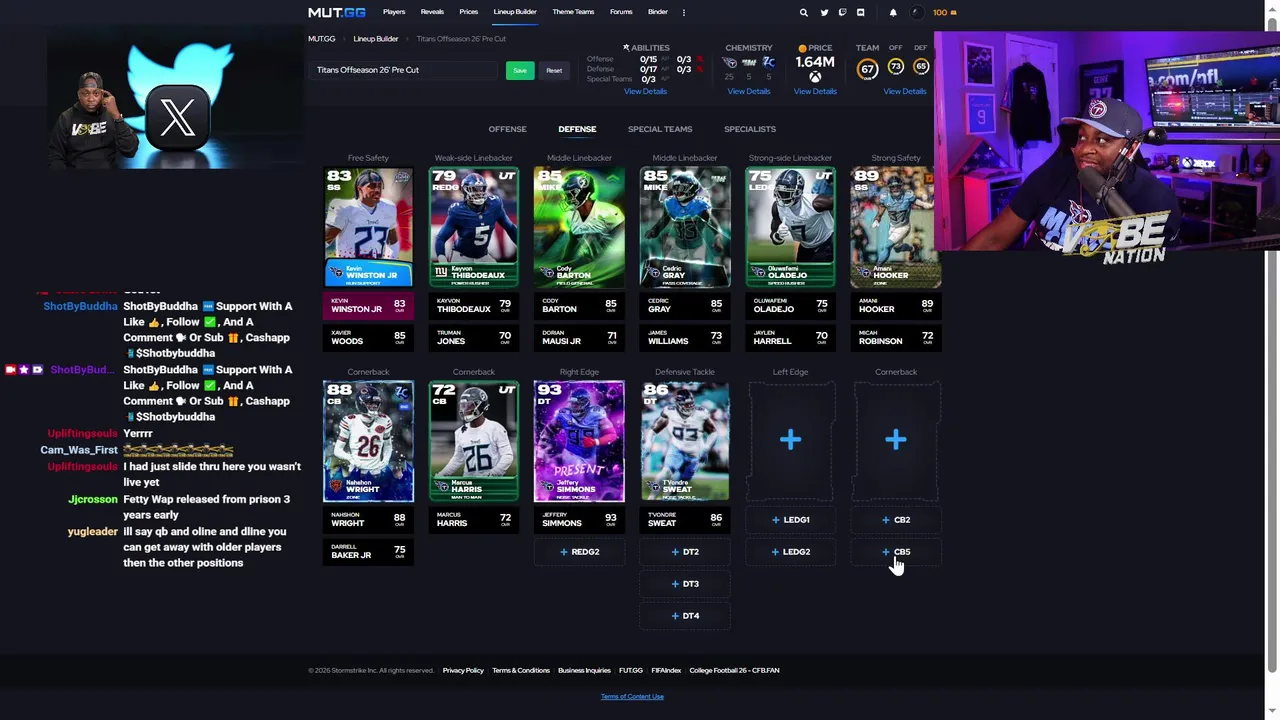Image resolution: width=1280 pixels, height=720 pixels.
Task: Add a player to empty Cornerback card slot
Action: 896,440
